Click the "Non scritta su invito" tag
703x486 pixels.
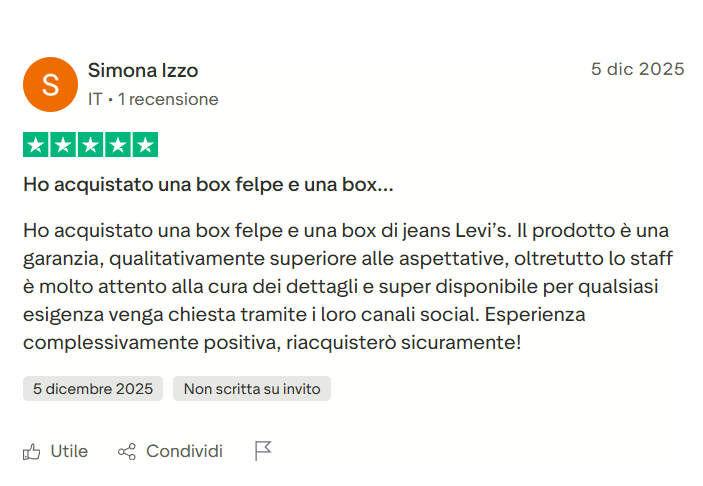click(x=251, y=389)
